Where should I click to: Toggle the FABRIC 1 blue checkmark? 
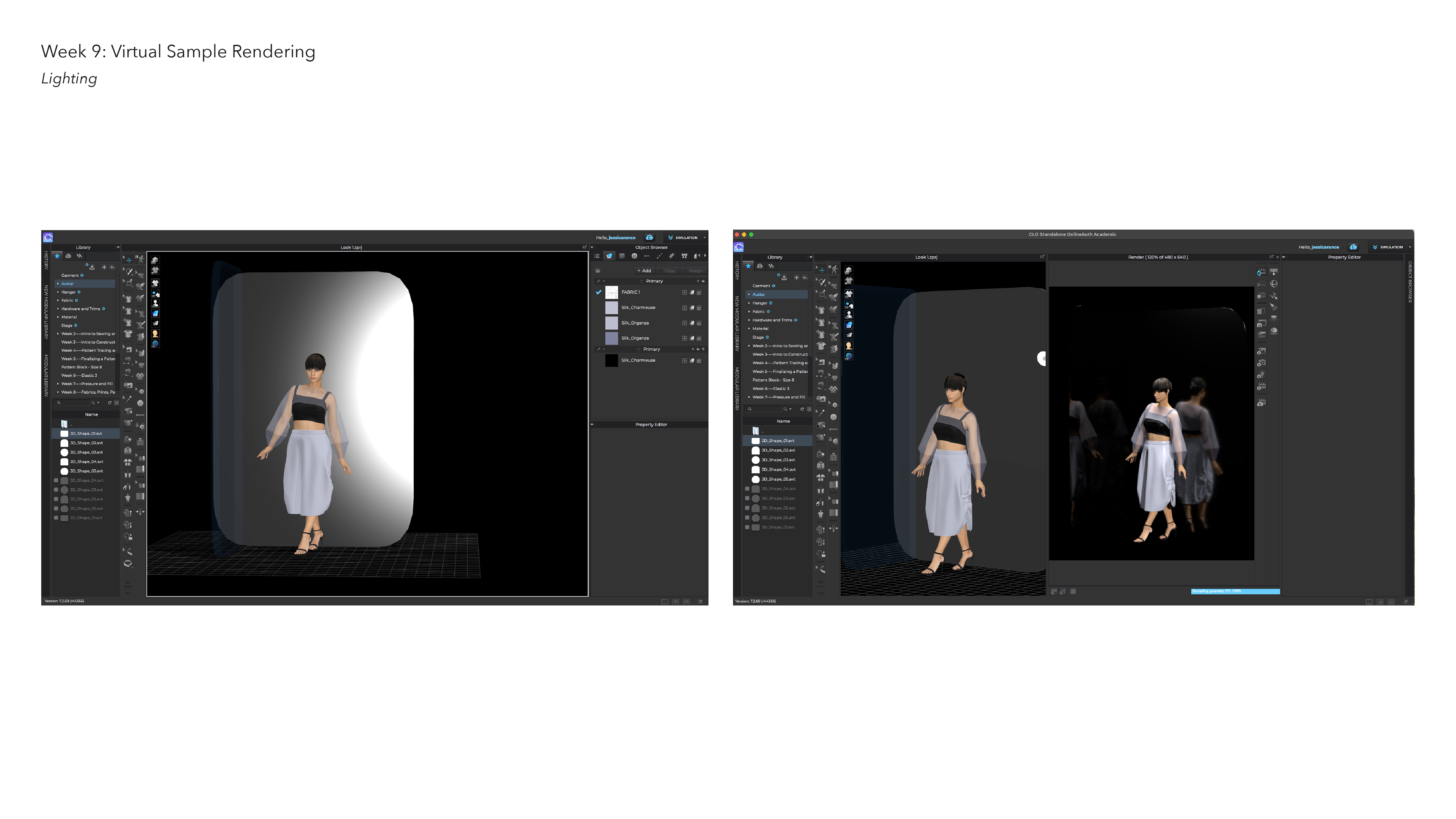(599, 292)
